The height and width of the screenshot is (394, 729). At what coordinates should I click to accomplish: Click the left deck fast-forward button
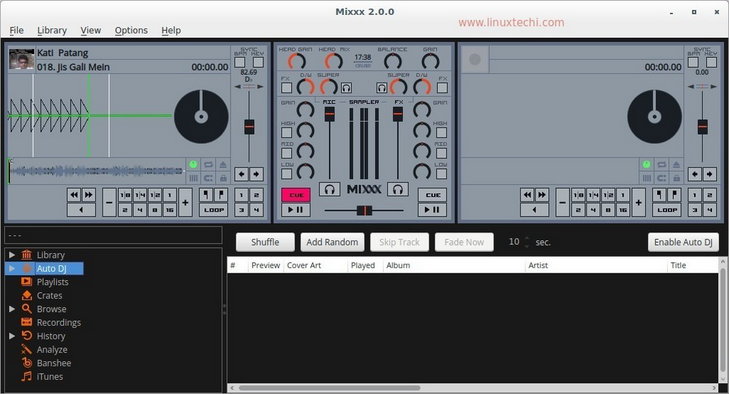click(x=88, y=195)
